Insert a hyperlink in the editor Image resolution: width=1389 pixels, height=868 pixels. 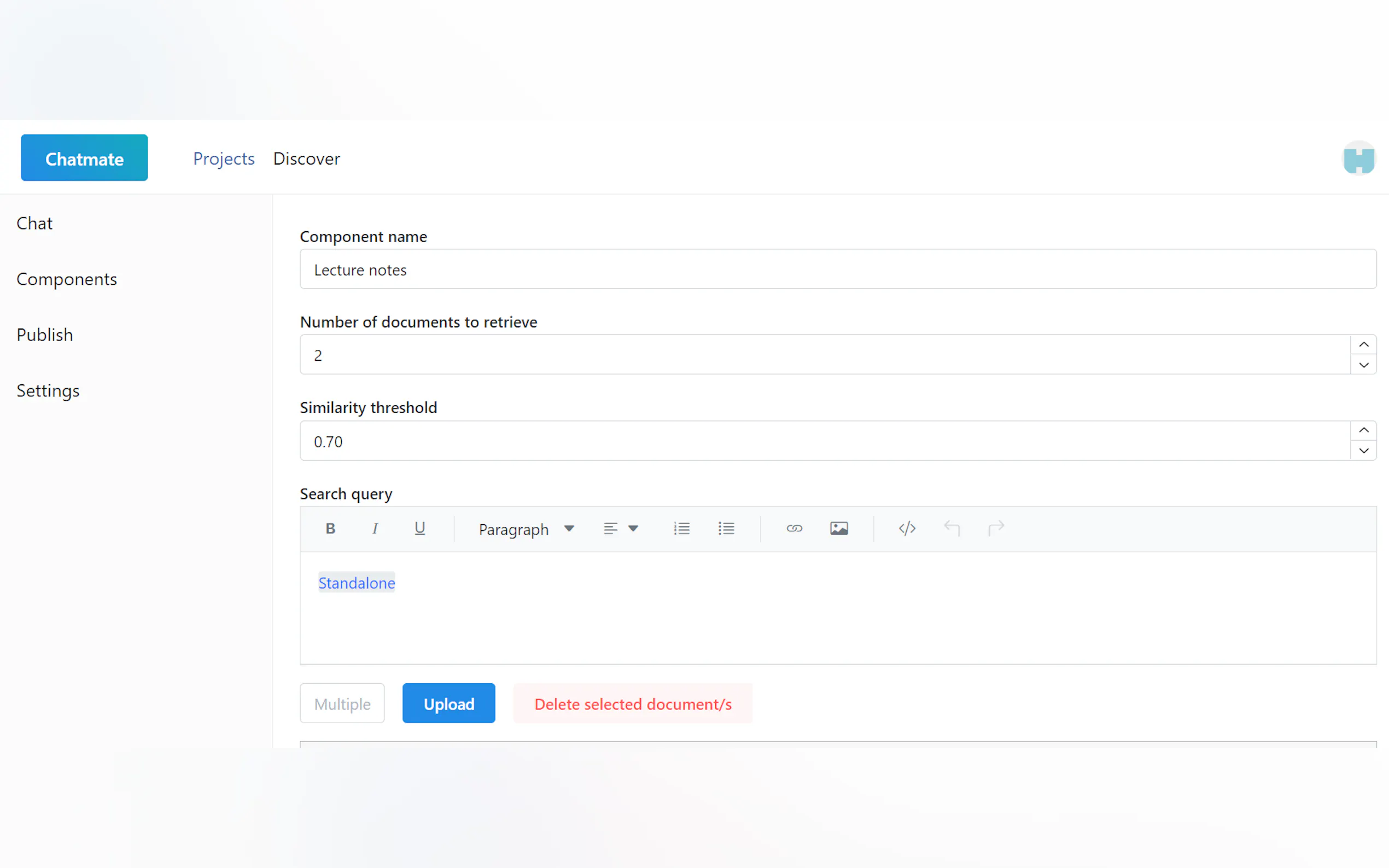[794, 528]
